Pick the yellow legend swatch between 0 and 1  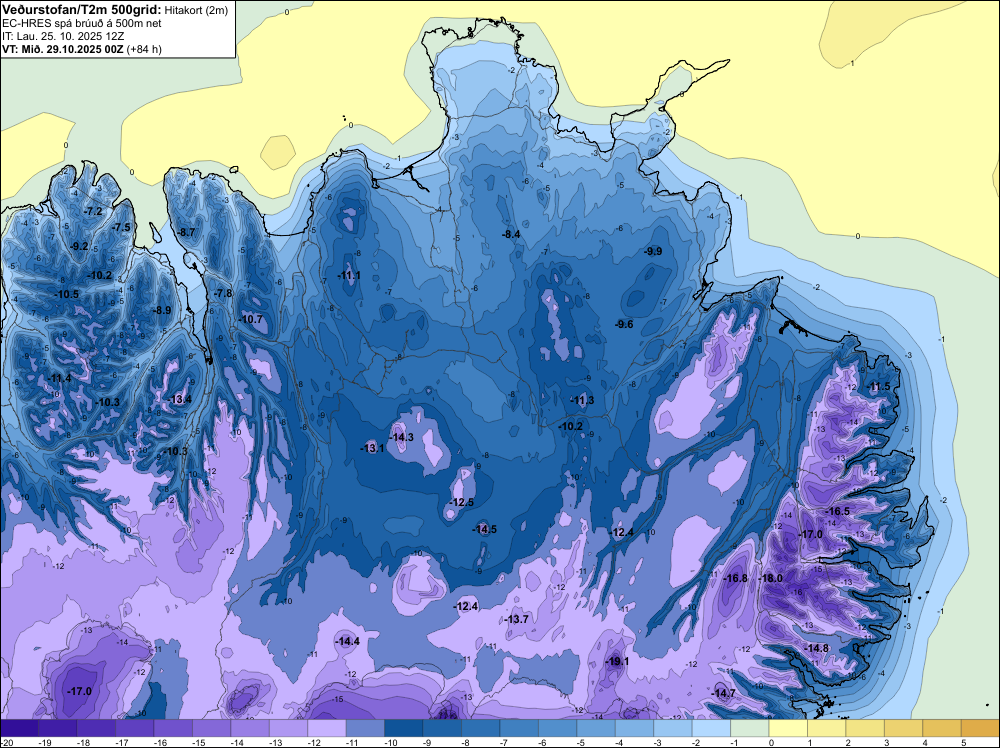pos(788,728)
